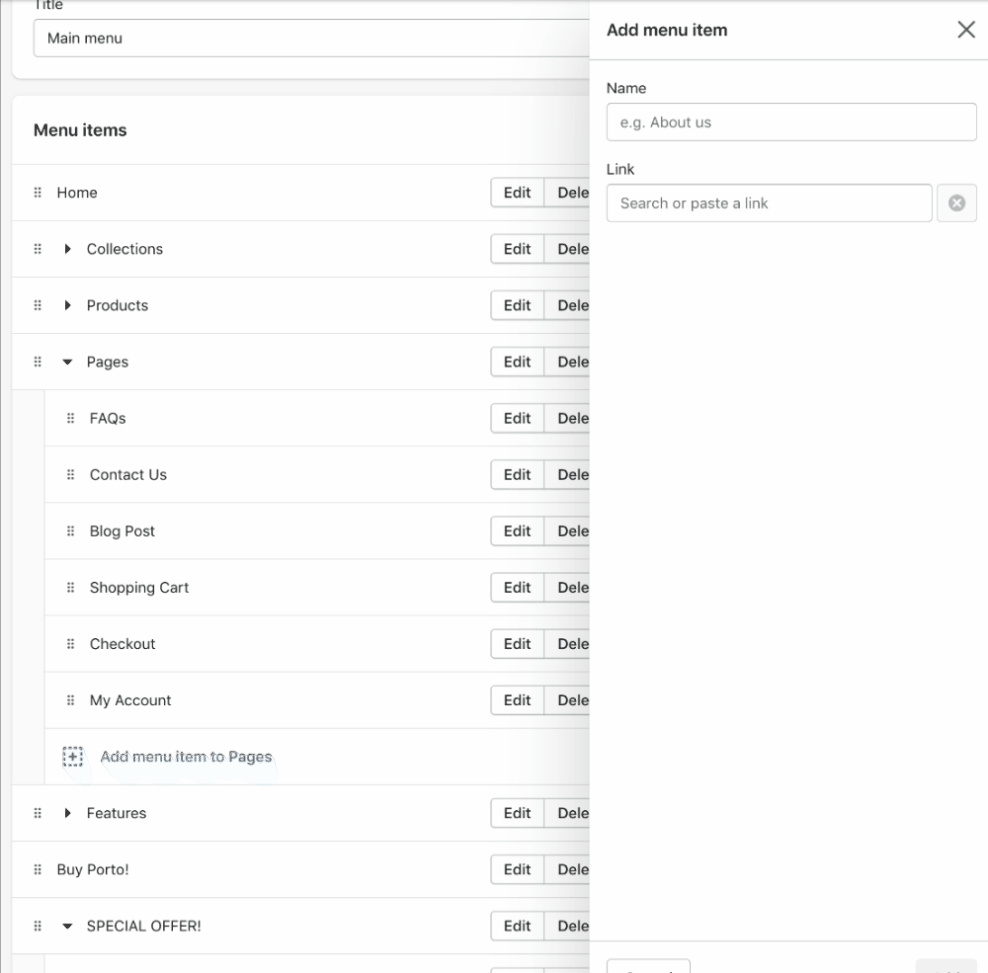
Task: Clear the Link field with the X icon
Action: pyautogui.click(x=956, y=203)
